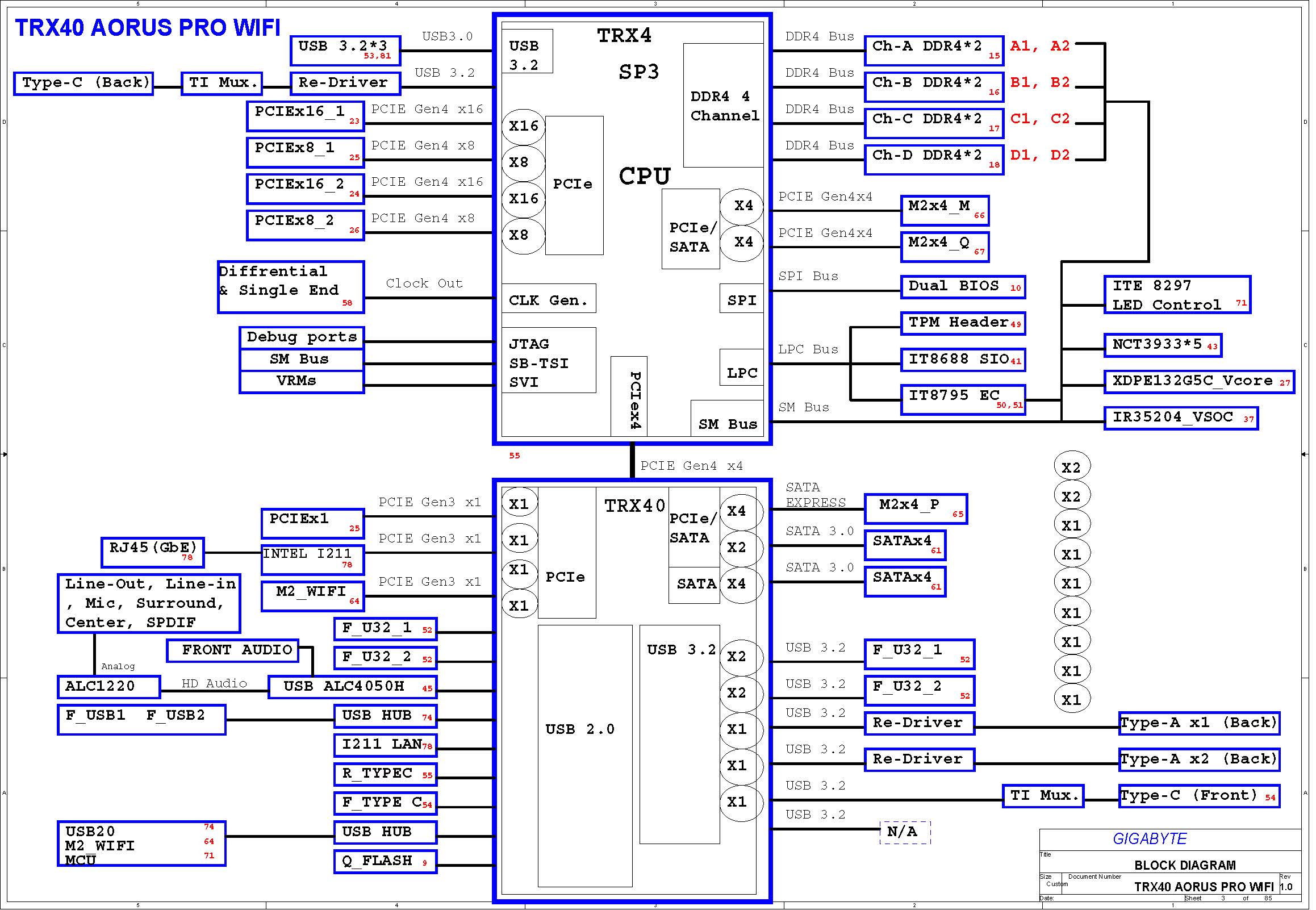Select the TRX40 chipset title

(634, 506)
